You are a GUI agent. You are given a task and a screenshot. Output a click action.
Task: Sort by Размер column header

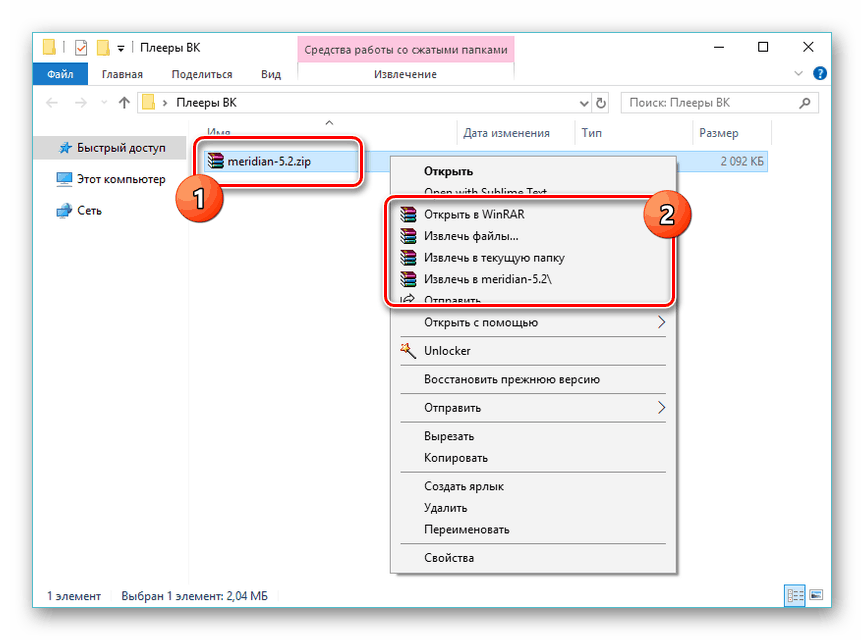click(x=719, y=133)
